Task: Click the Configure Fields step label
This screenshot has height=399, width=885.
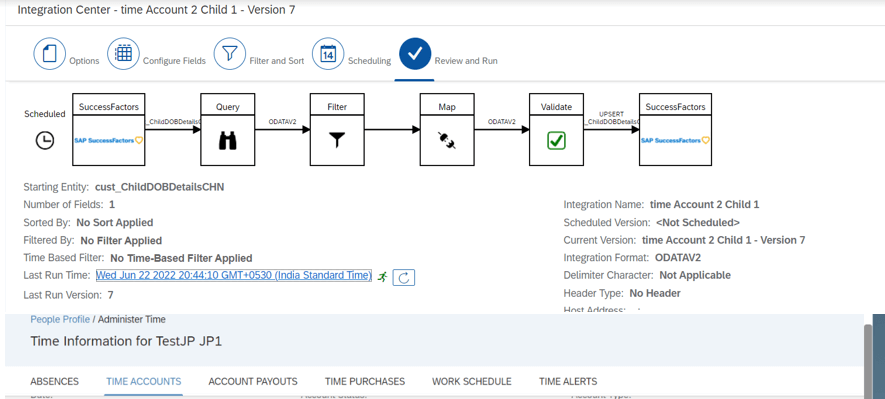Action: 174,61
